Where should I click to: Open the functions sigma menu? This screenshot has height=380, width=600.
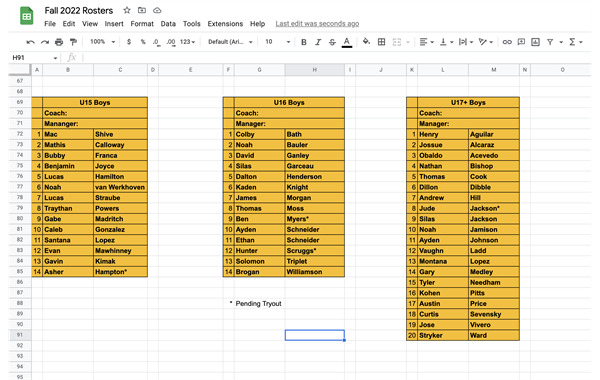[576, 42]
